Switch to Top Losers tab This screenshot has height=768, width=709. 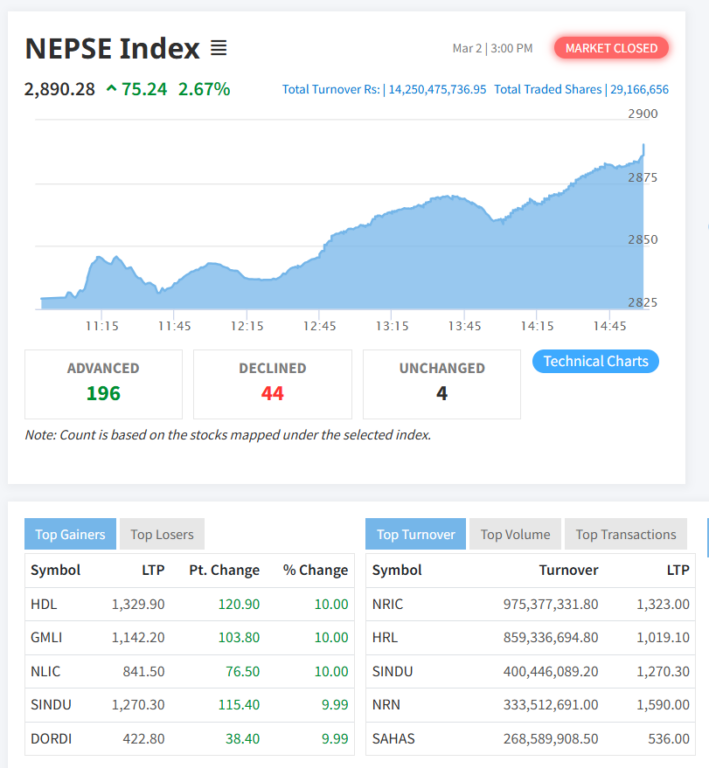tap(162, 534)
